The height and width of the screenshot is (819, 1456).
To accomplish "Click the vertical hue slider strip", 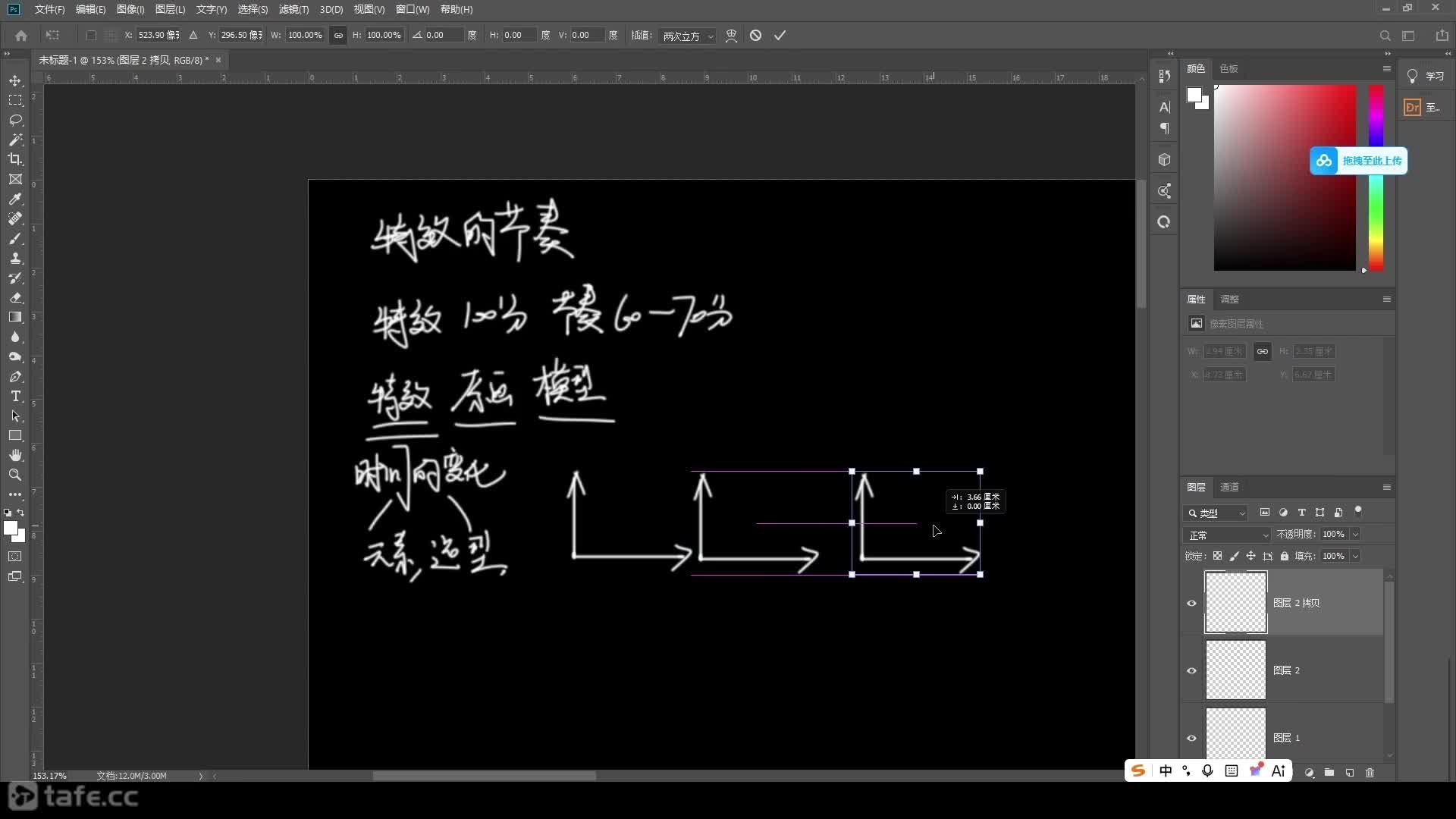I will [1376, 177].
